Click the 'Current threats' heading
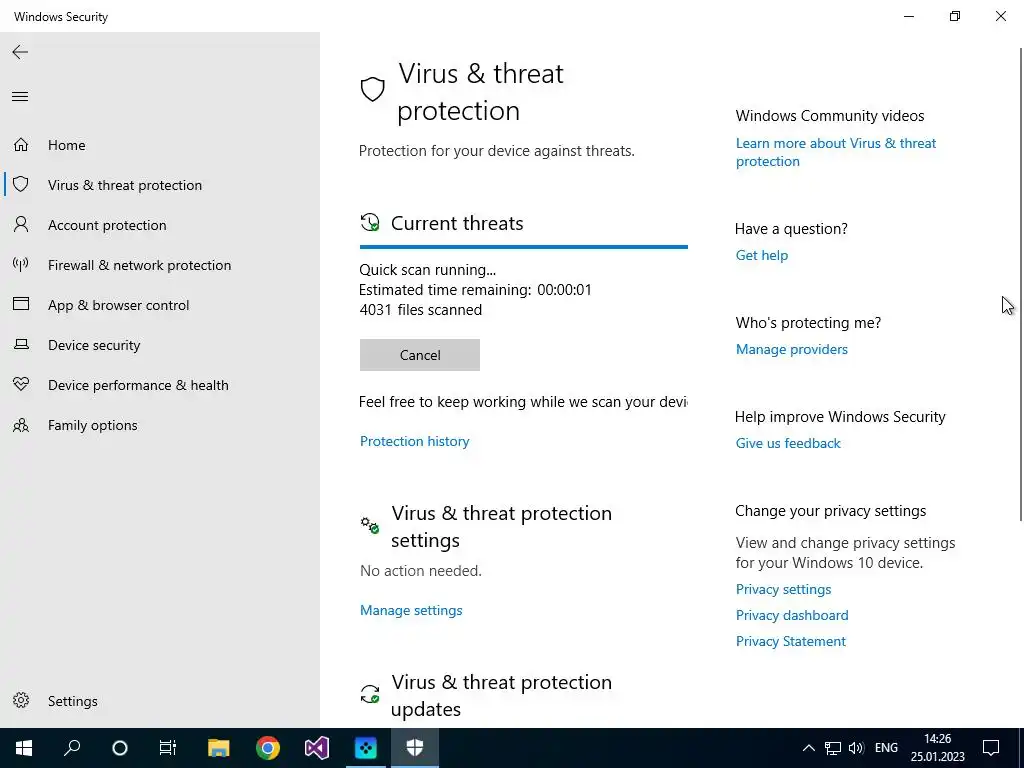The width and height of the screenshot is (1024, 768). pyautogui.click(x=457, y=223)
